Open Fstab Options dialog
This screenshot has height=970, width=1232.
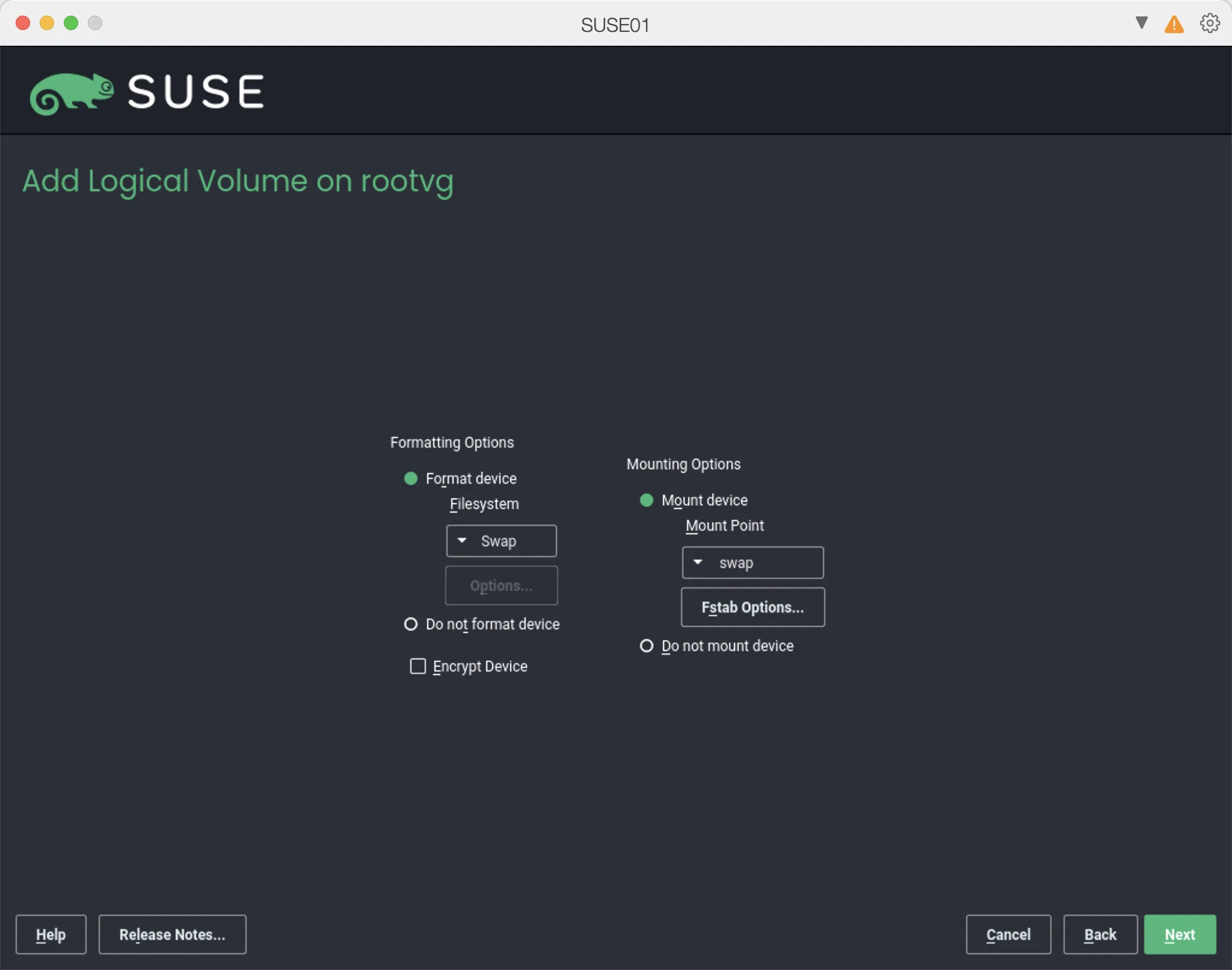click(753, 607)
